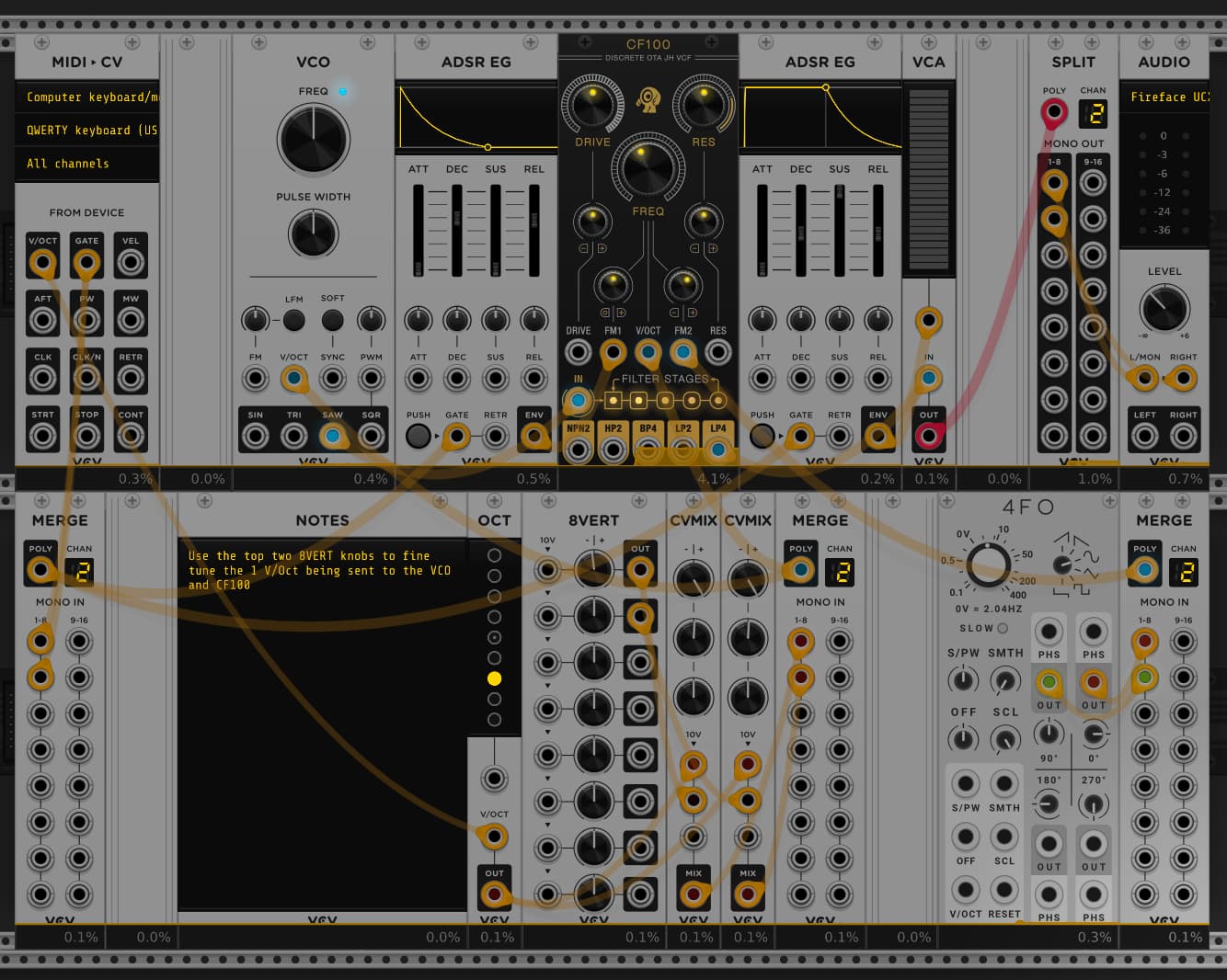Click the second ADSR EG PUSH button
The width and height of the screenshot is (1227, 980).
pyautogui.click(x=763, y=436)
